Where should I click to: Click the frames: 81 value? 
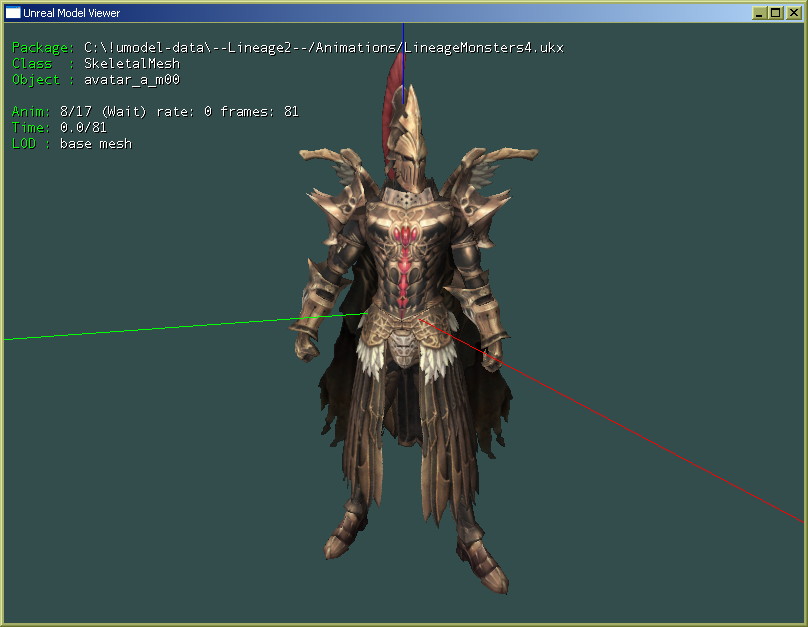pos(259,112)
